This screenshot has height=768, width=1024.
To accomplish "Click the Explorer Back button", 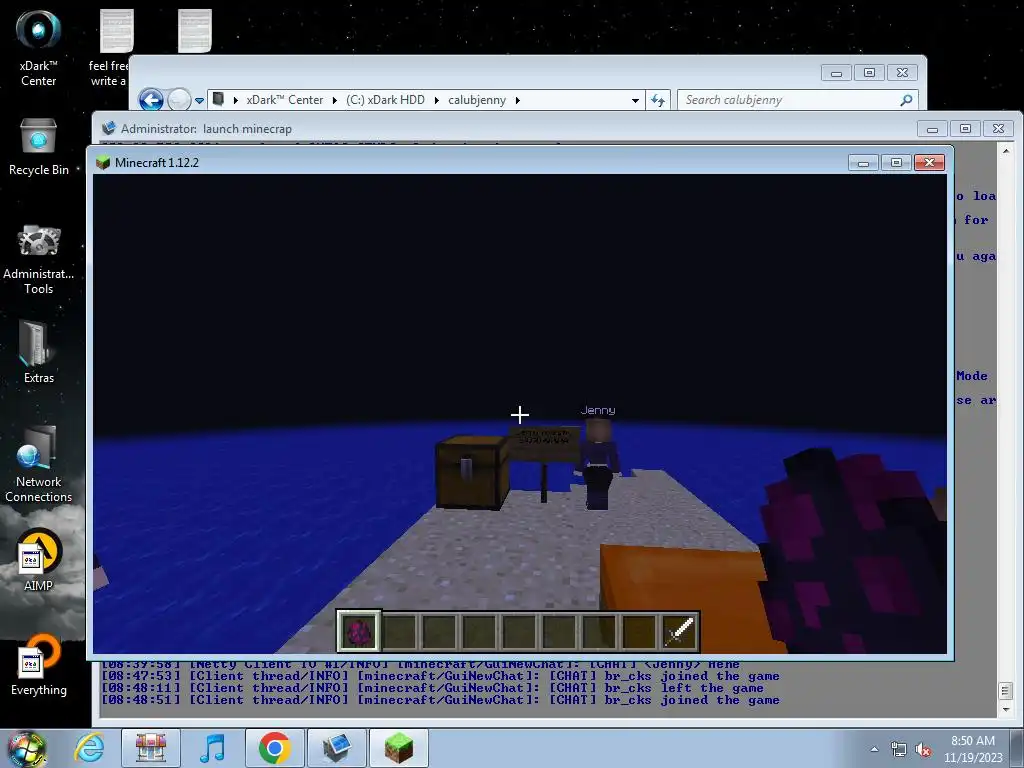I will 151,100.
